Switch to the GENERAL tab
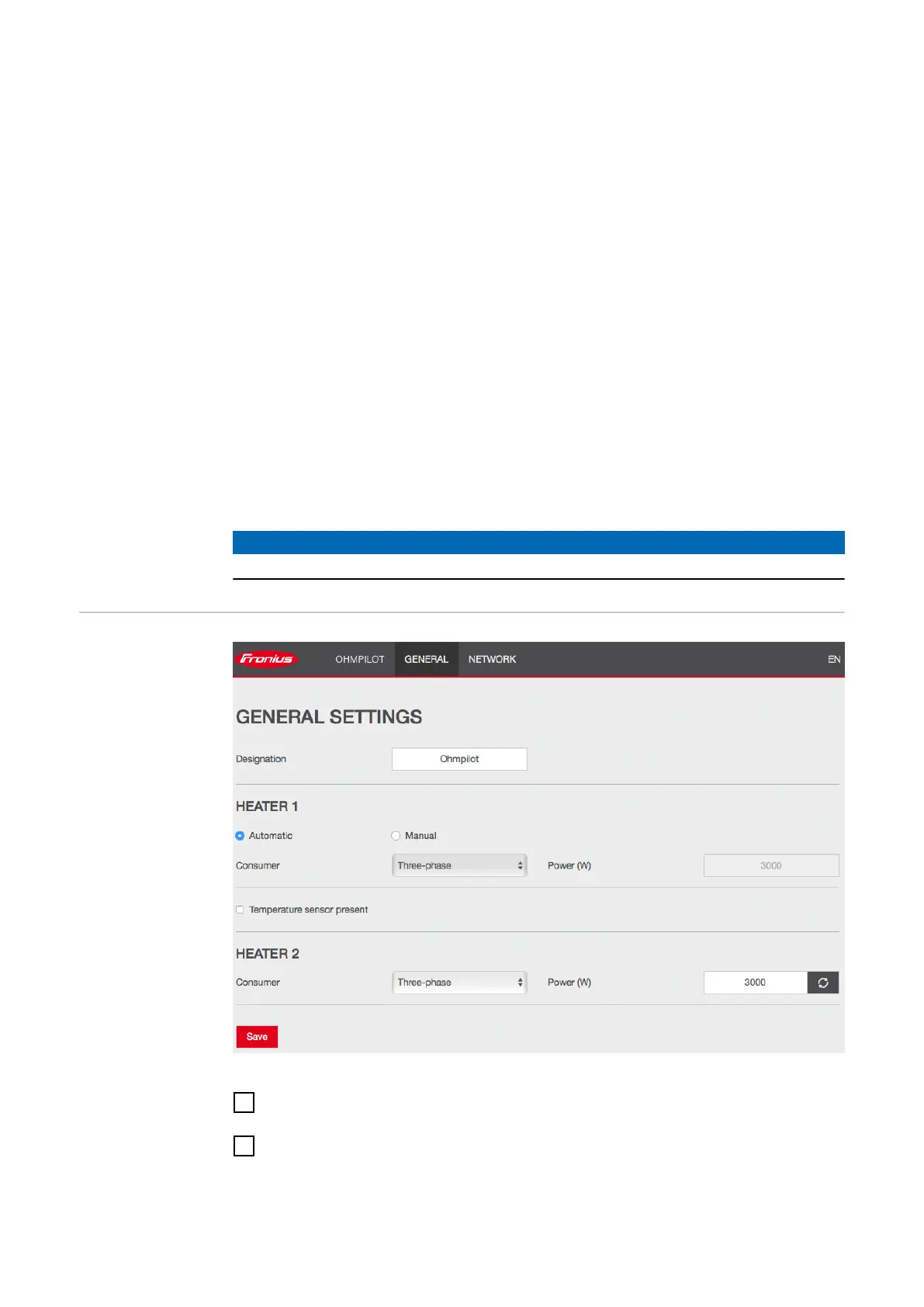 point(426,660)
